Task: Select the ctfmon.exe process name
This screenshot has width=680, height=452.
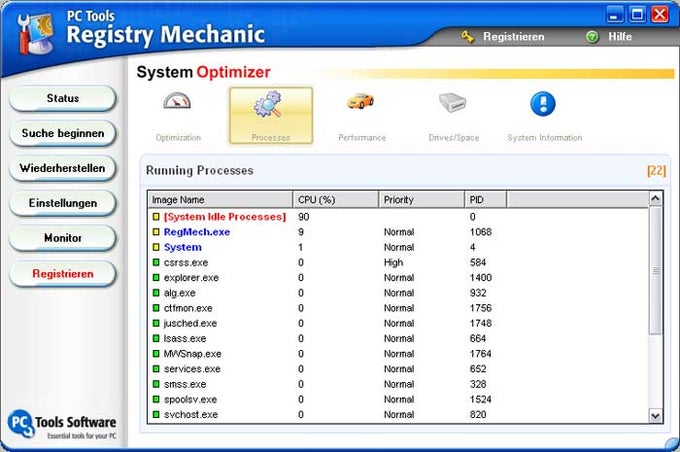Action: click(x=188, y=308)
